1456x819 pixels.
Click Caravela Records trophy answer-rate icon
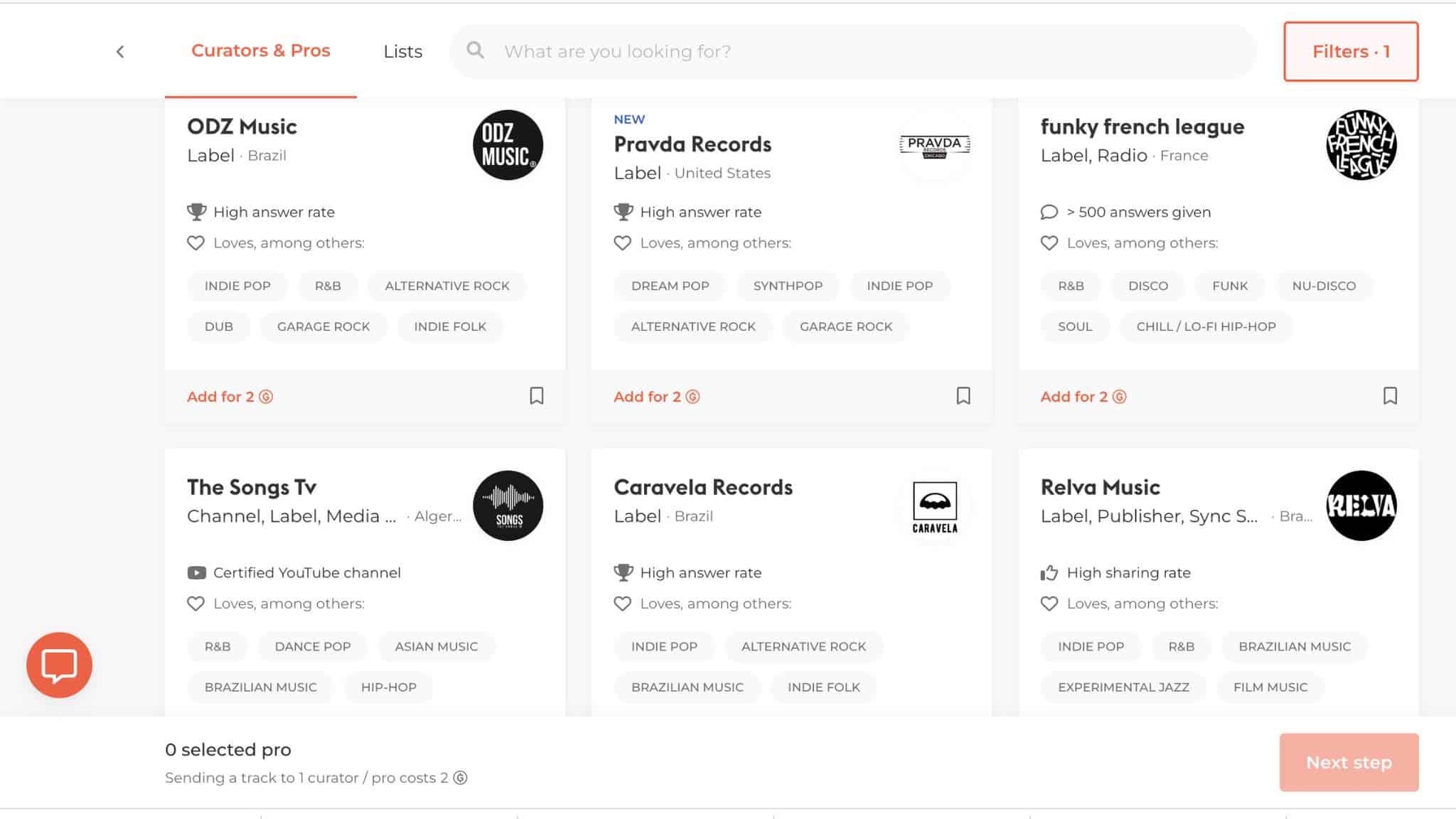[623, 572]
